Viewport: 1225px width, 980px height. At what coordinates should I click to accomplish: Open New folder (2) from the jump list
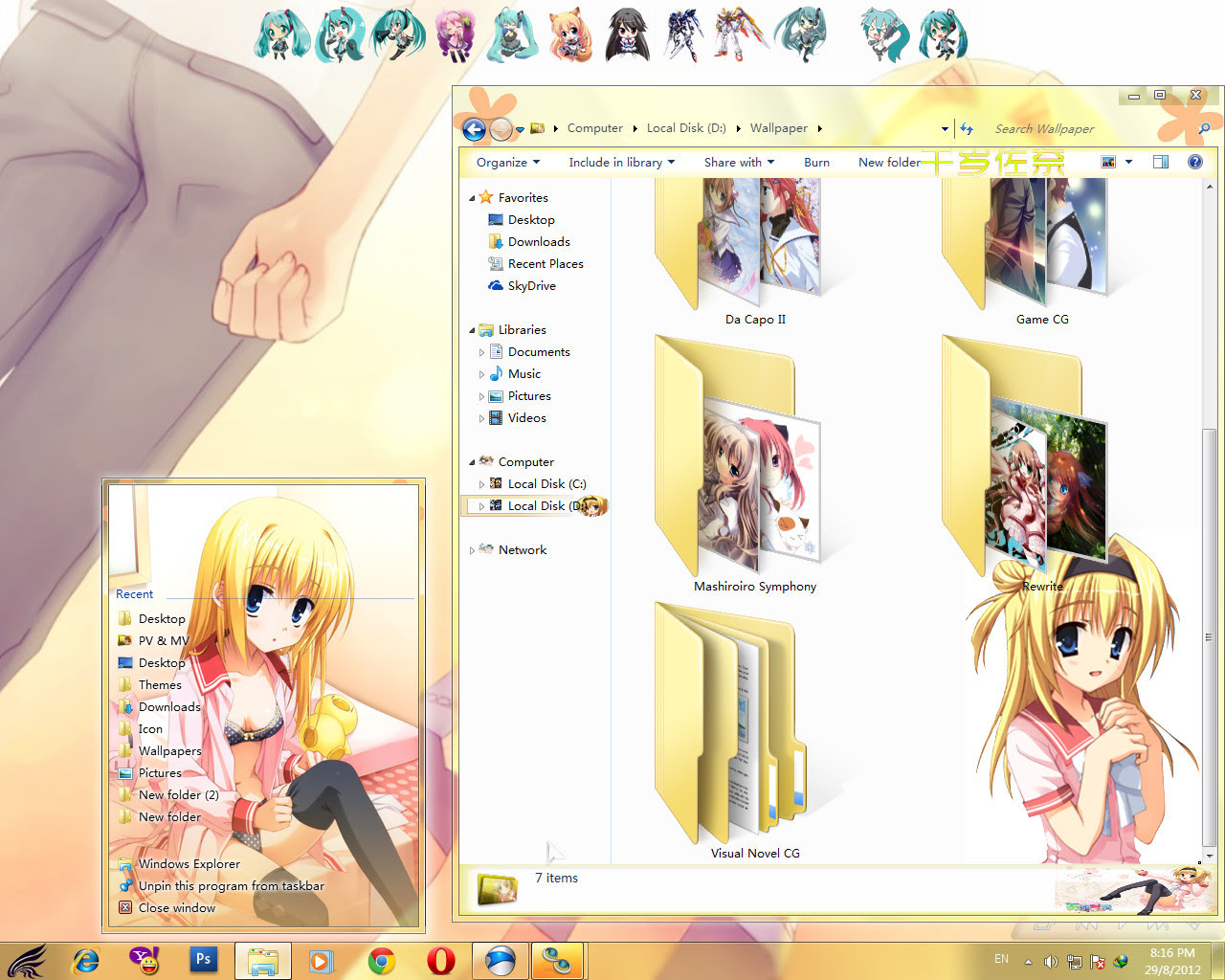(x=178, y=795)
